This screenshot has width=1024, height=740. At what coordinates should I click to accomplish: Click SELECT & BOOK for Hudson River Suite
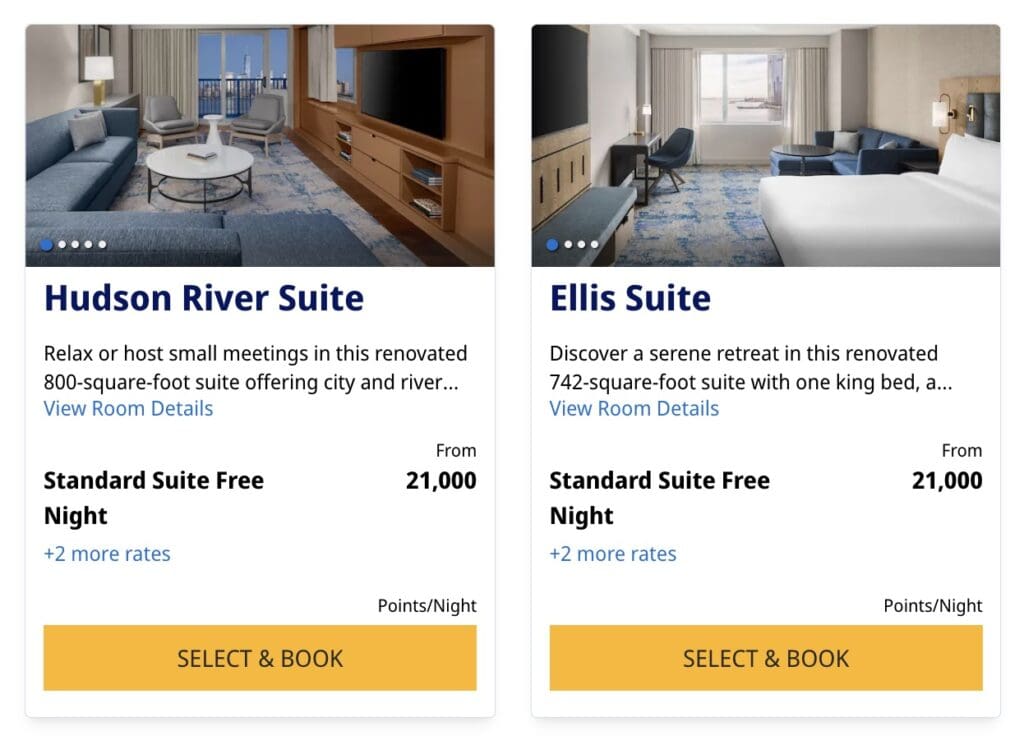260,658
